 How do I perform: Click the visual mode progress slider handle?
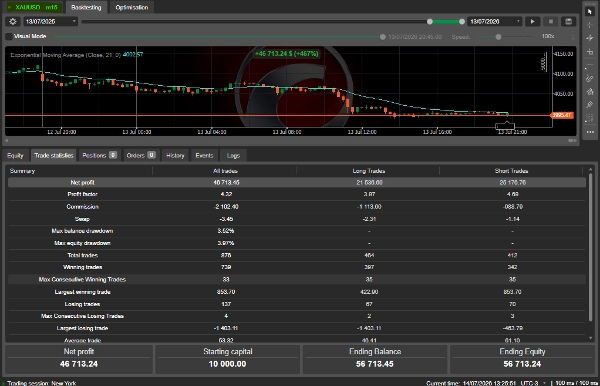[383, 37]
